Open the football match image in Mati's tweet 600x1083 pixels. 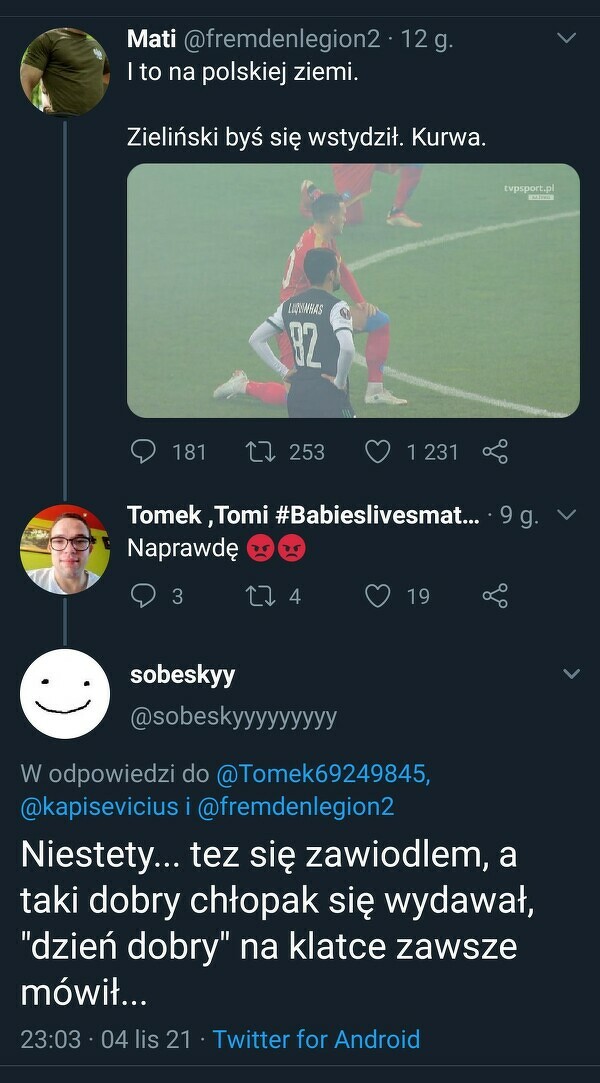click(x=353, y=290)
